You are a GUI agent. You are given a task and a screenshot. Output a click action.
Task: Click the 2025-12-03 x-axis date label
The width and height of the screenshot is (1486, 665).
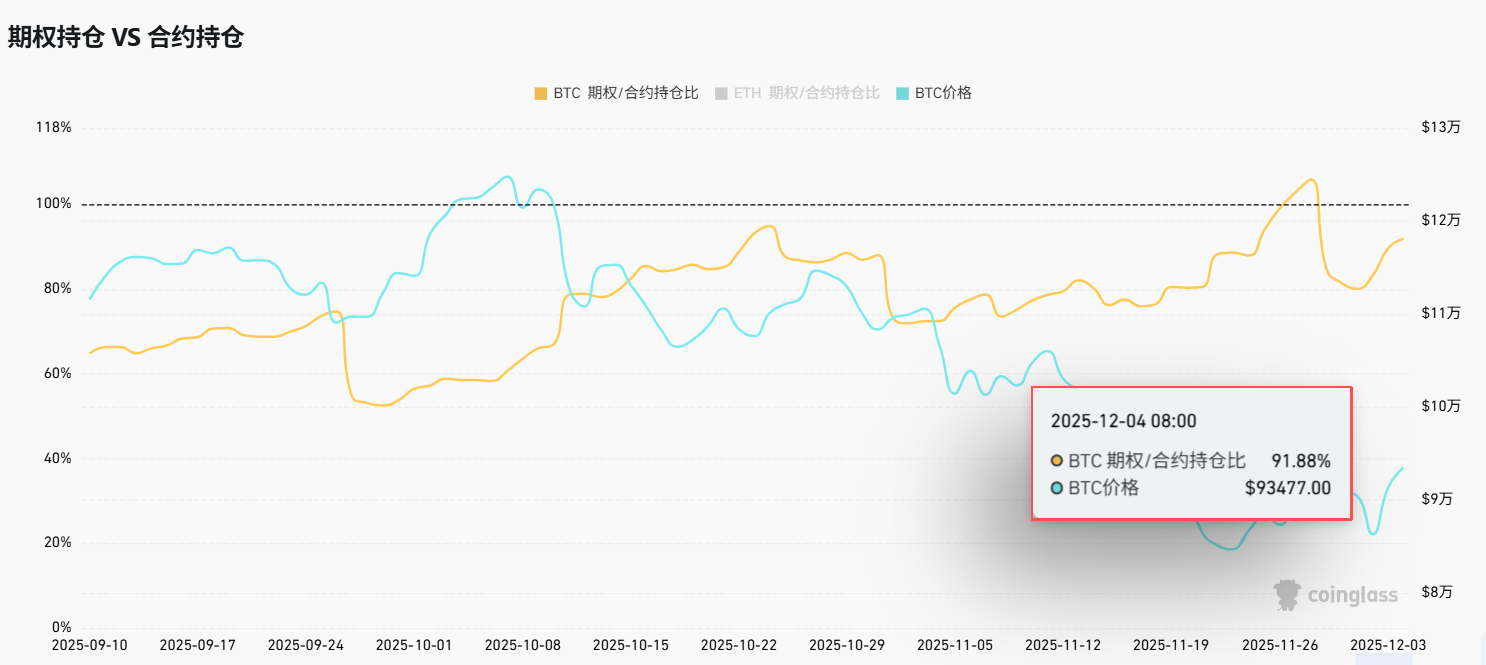1389,645
